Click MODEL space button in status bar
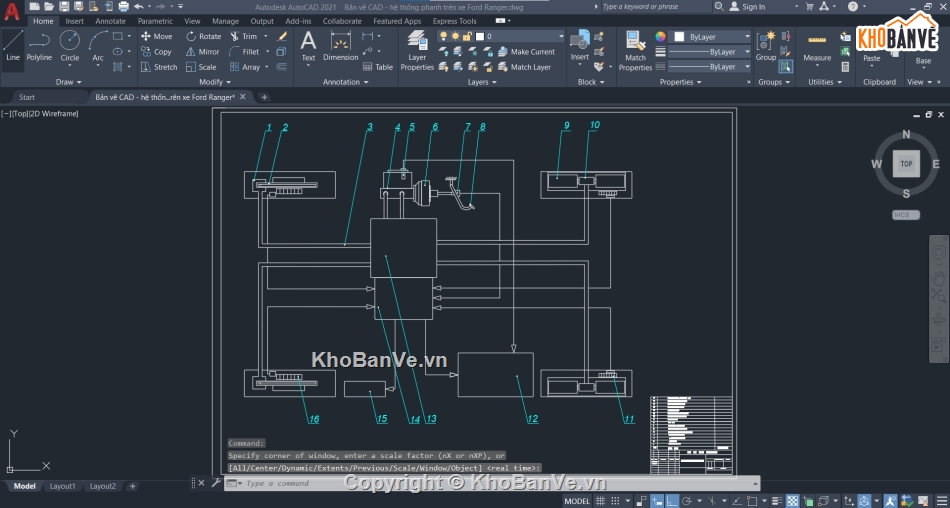 [577, 501]
